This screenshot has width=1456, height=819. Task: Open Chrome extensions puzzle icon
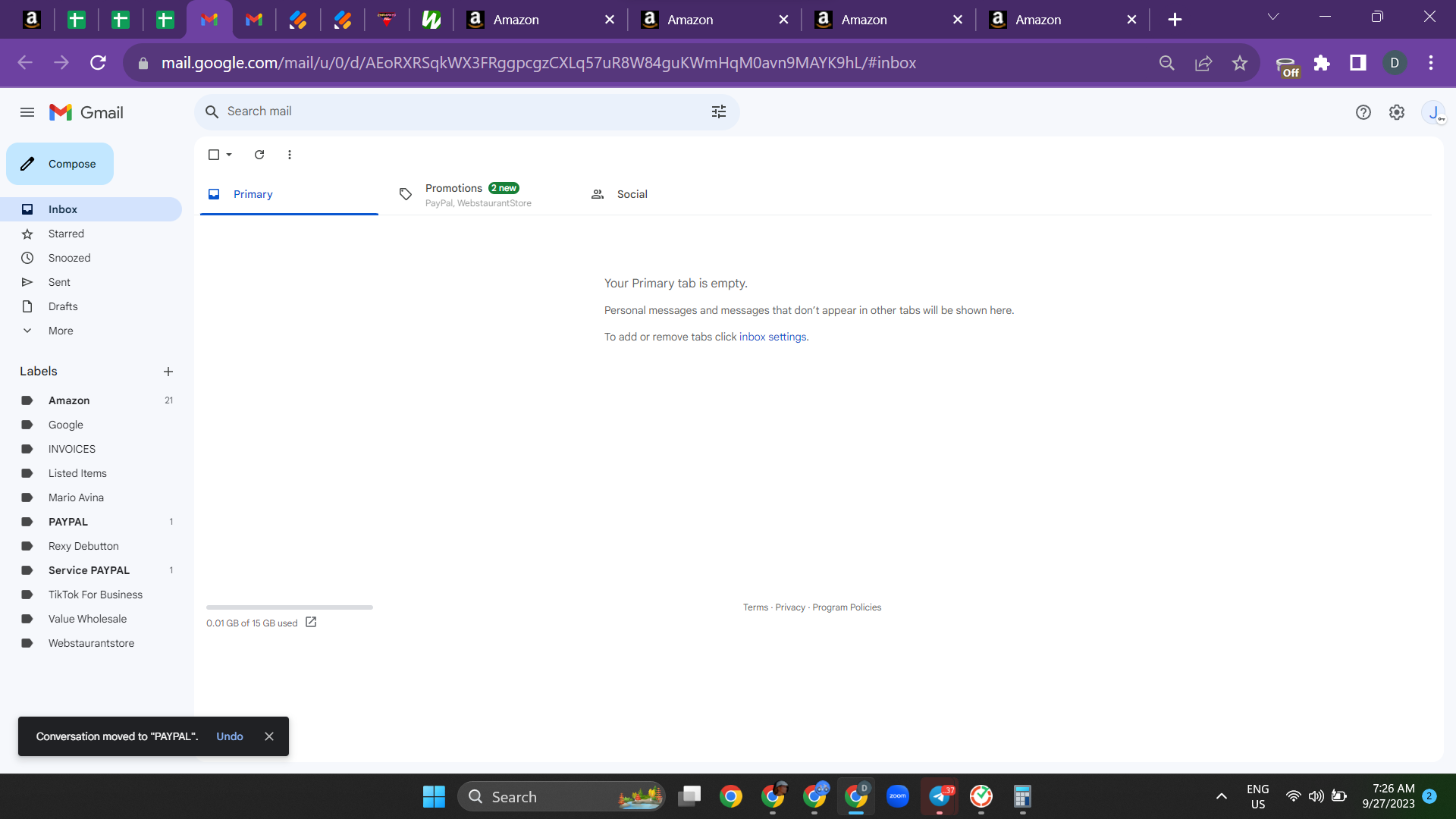coord(1322,63)
